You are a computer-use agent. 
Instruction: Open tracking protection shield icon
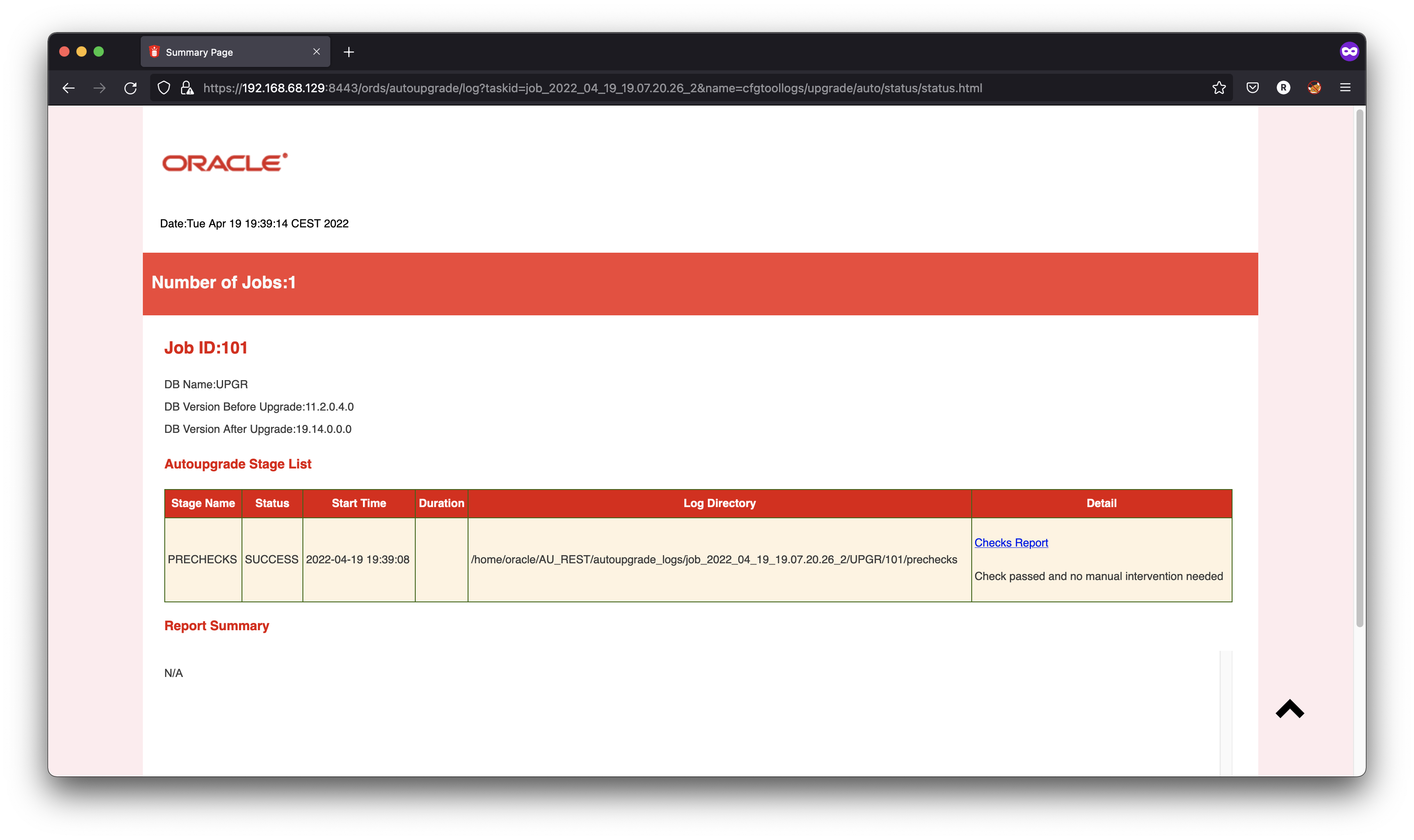click(x=164, y=88)
